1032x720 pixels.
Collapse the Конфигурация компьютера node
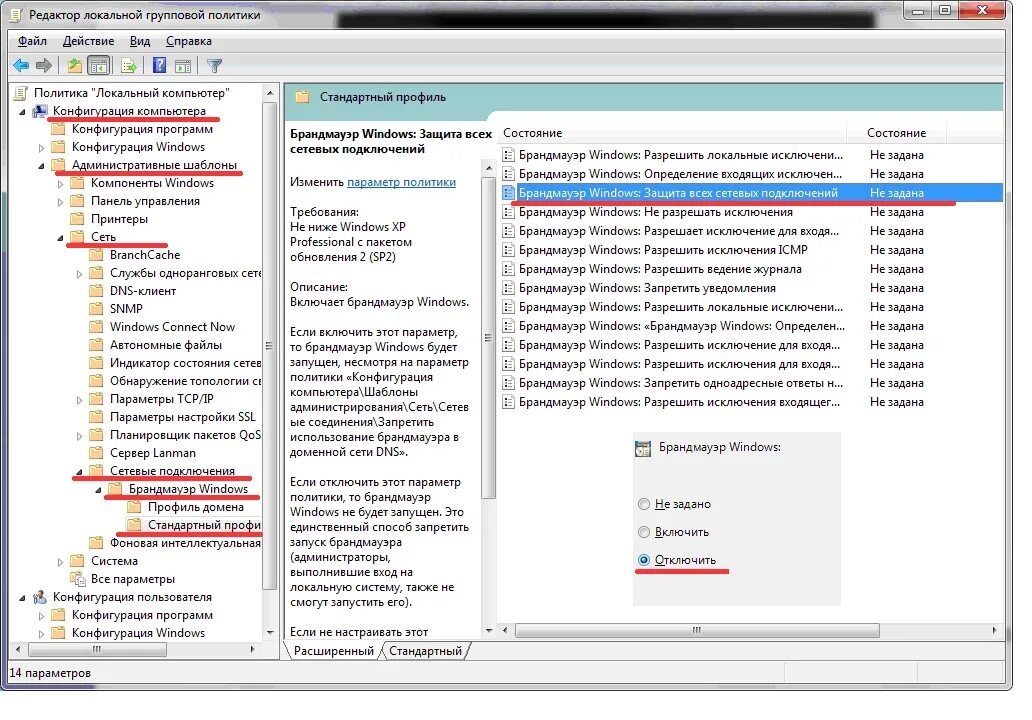(x=22, y=112)
